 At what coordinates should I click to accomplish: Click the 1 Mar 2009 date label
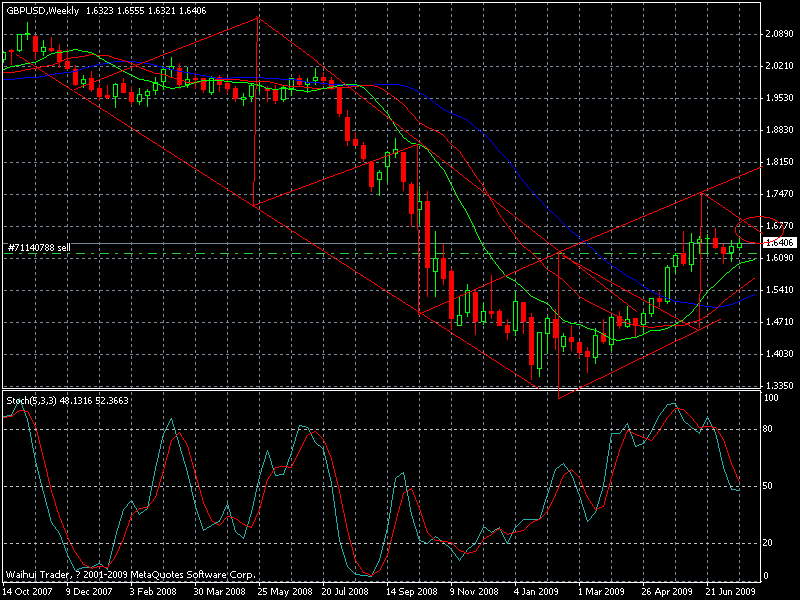coord(601,592)
